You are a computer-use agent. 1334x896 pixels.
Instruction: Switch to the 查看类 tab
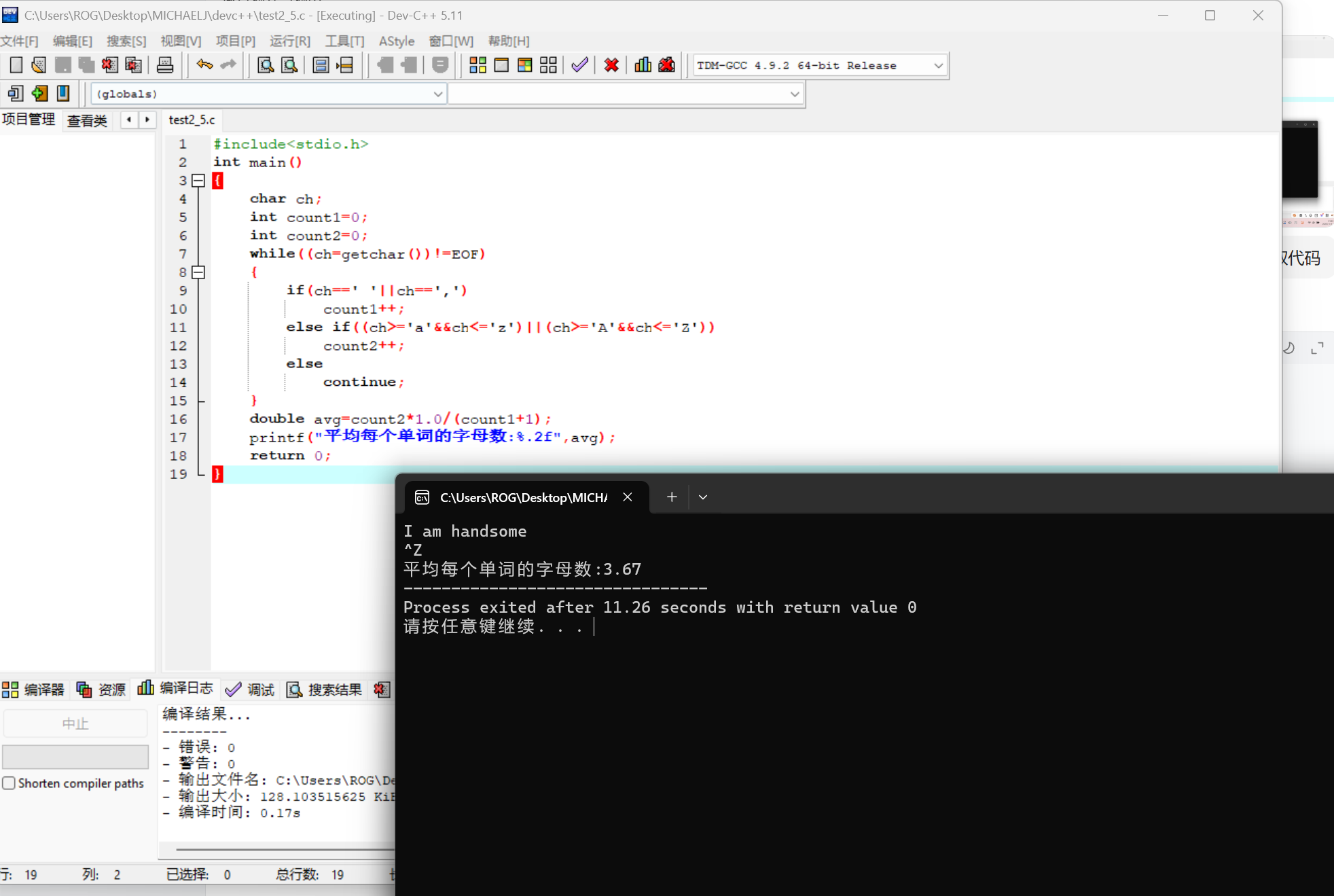pyautogui.click(x=87, y=121)
